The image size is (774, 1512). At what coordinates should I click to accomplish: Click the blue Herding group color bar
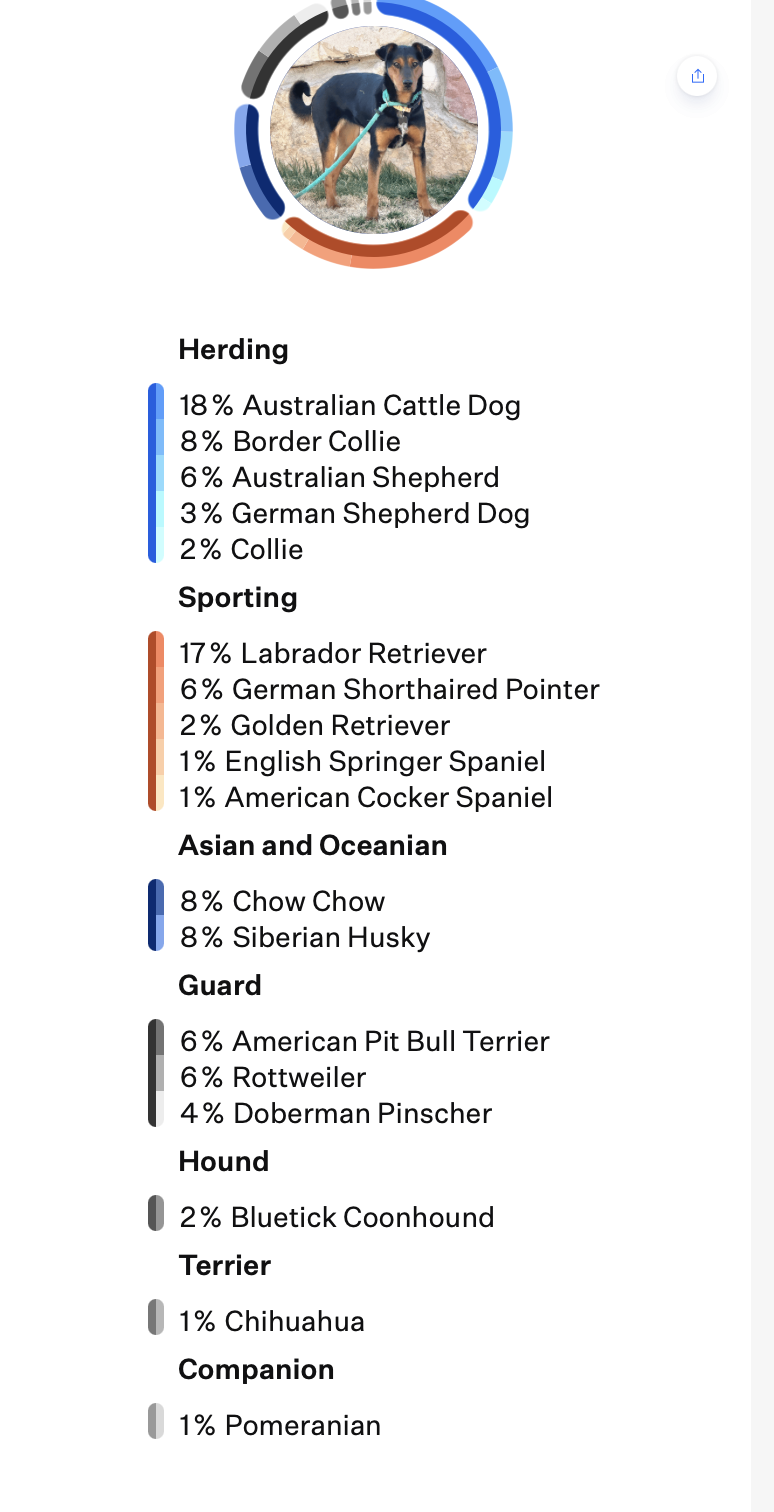(x=156, y=473)
